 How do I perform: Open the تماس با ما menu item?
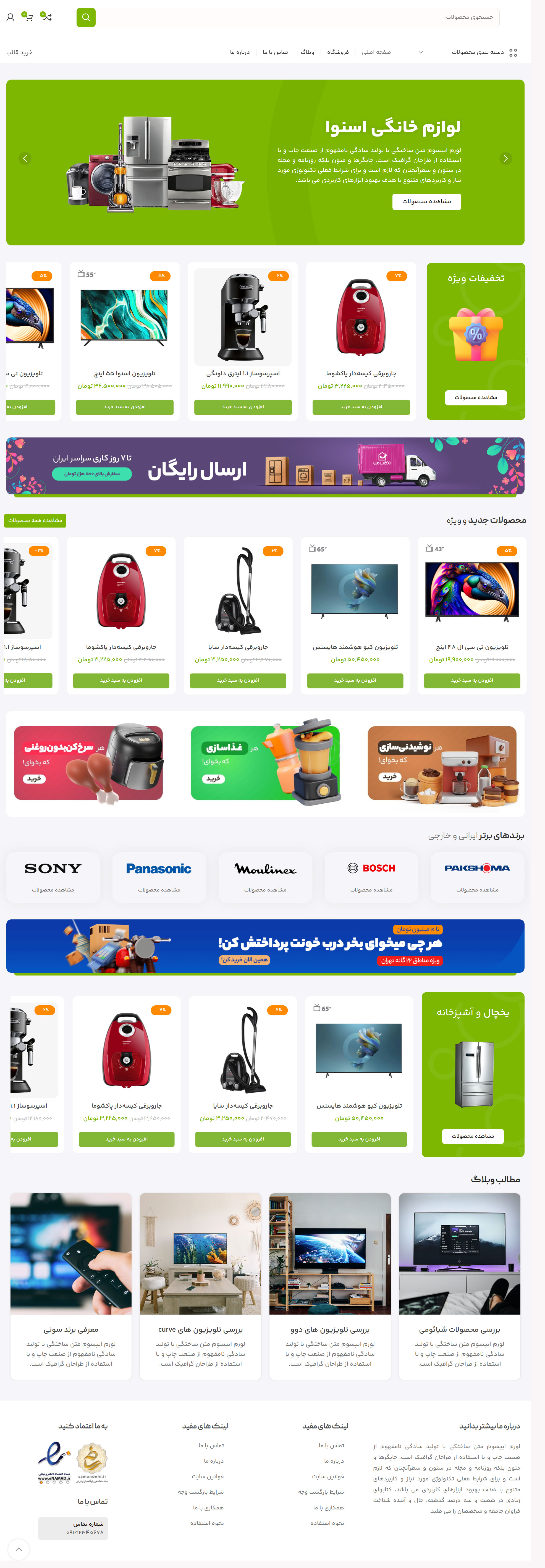click(275, 52)
